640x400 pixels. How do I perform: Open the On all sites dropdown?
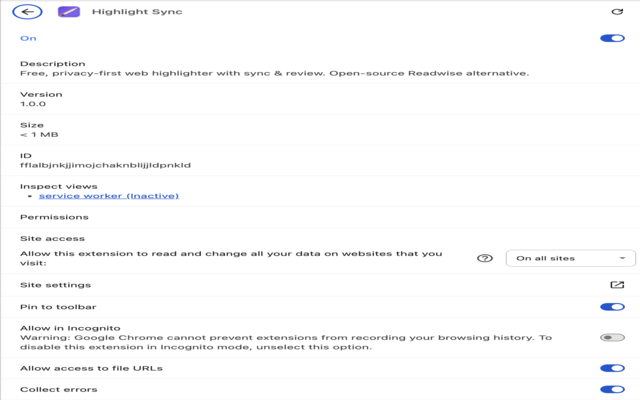(570, 258)
